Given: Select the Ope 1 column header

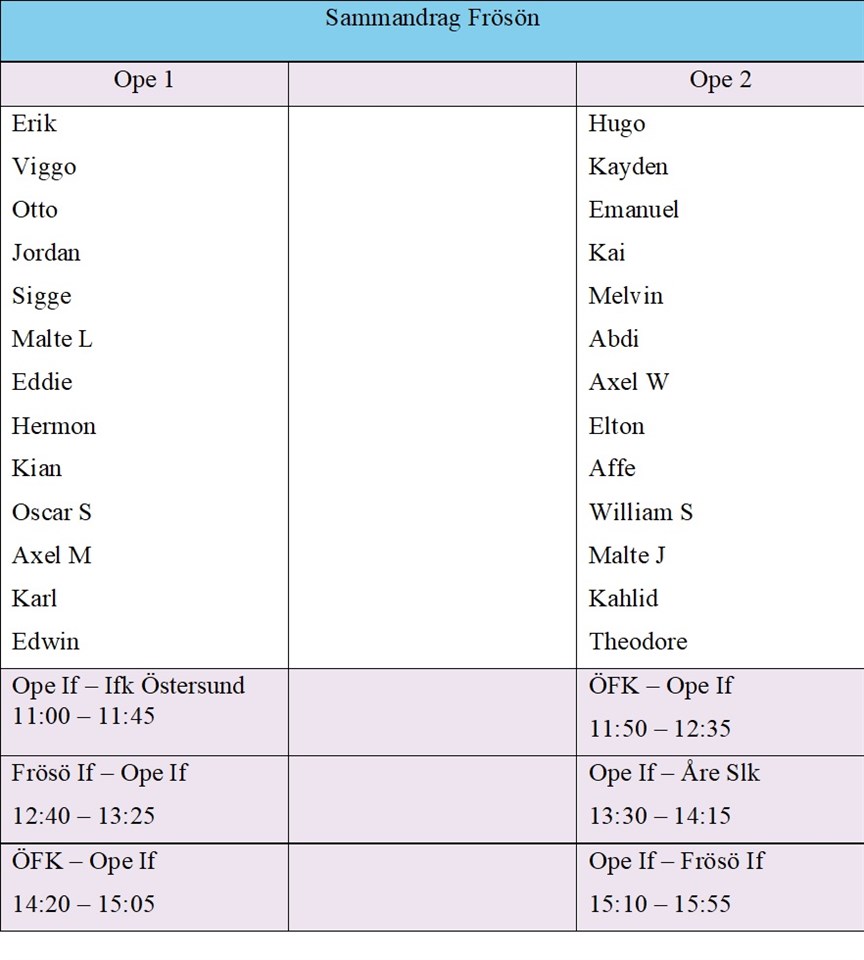Looking at the screenshot, I should 144,81.
